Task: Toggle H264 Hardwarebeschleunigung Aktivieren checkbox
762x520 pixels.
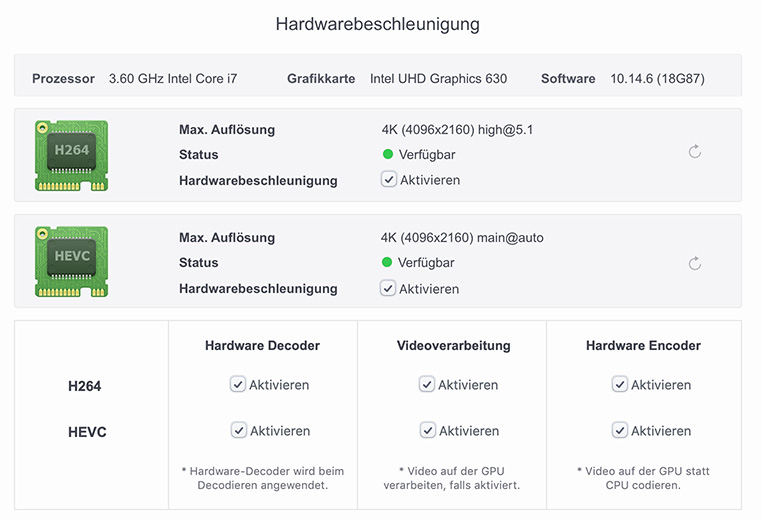Action: [x=388, y=180]
